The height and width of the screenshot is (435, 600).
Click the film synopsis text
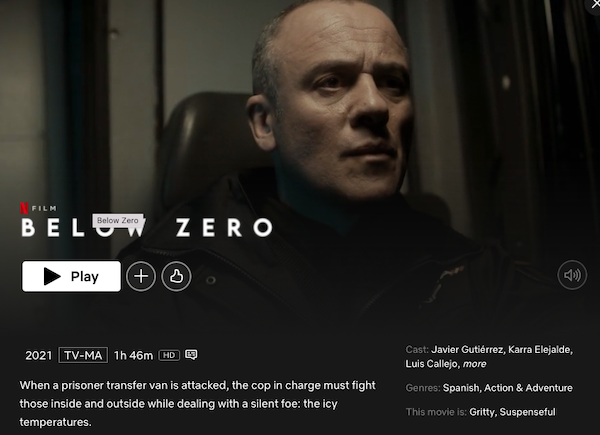(197, 404)
